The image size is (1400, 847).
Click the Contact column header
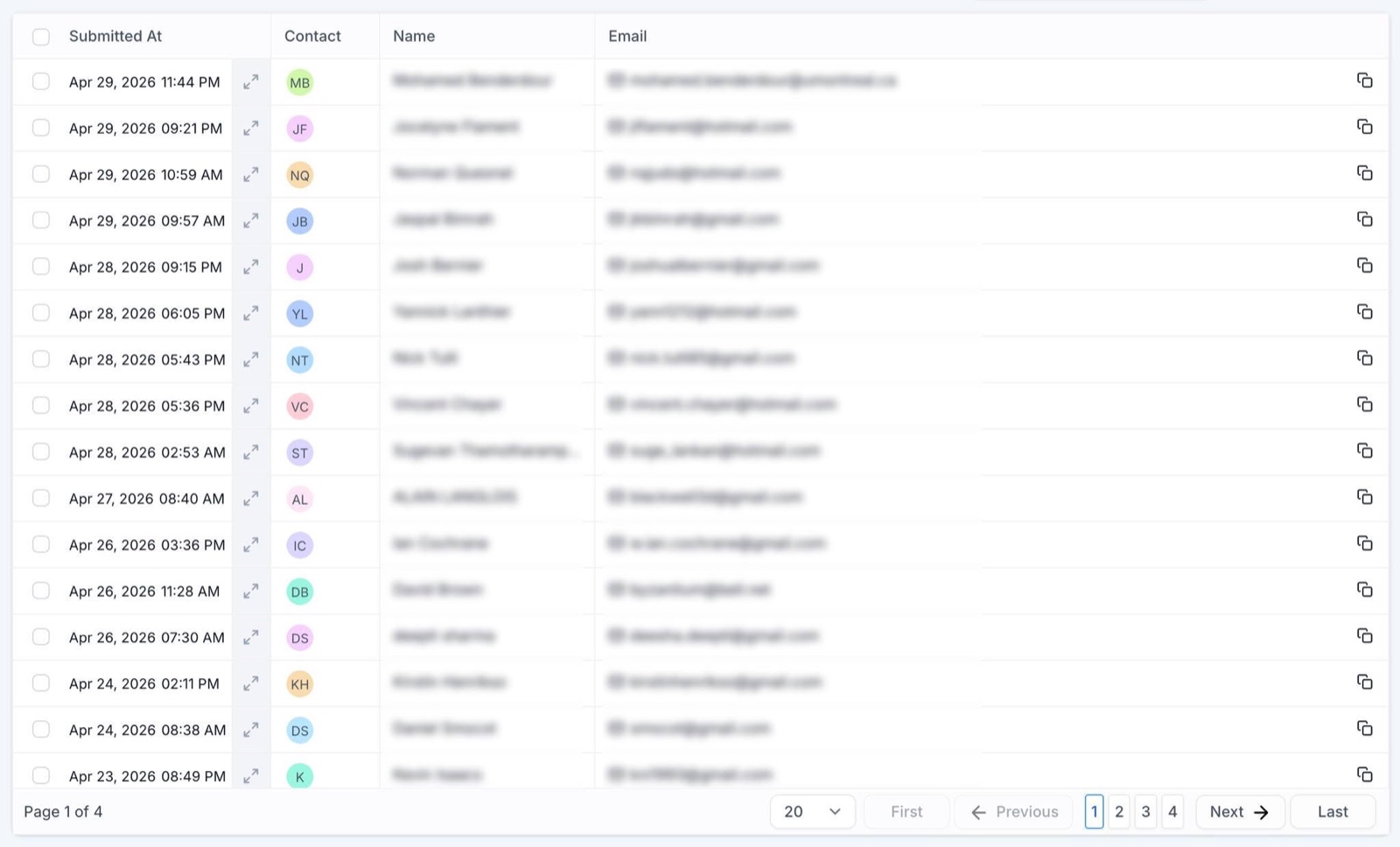coord(312,37)
